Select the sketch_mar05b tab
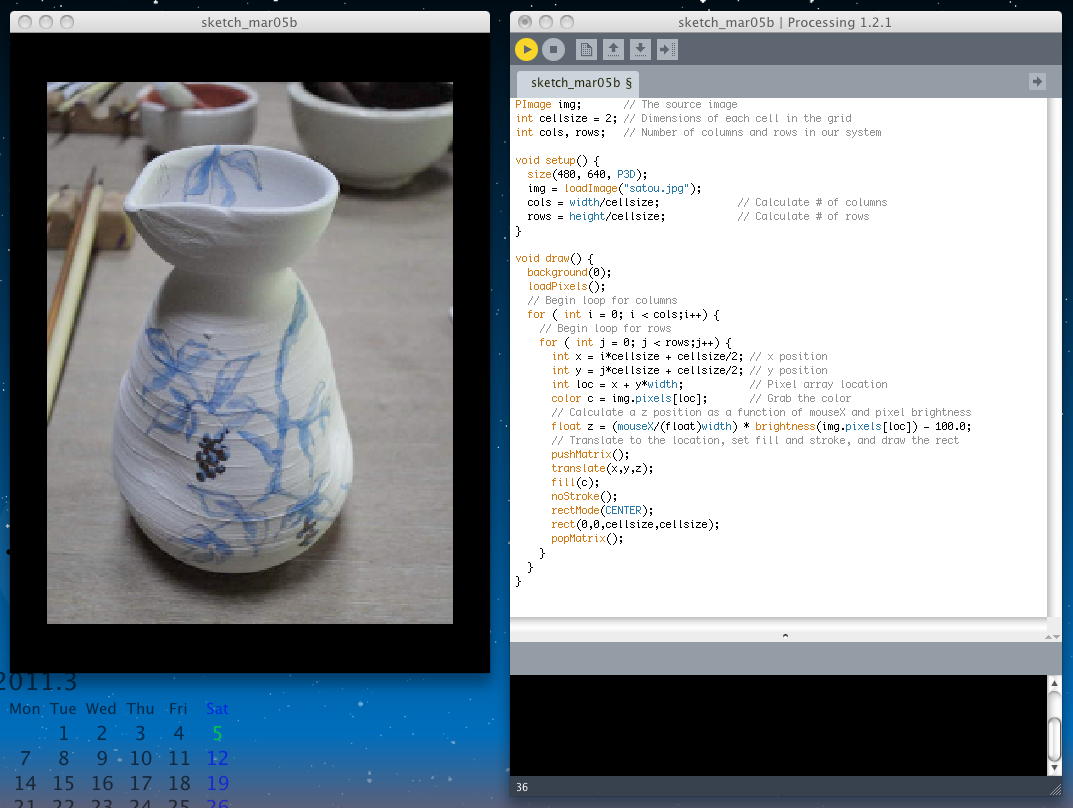The image size is (1073, 808). coord(579,83)
